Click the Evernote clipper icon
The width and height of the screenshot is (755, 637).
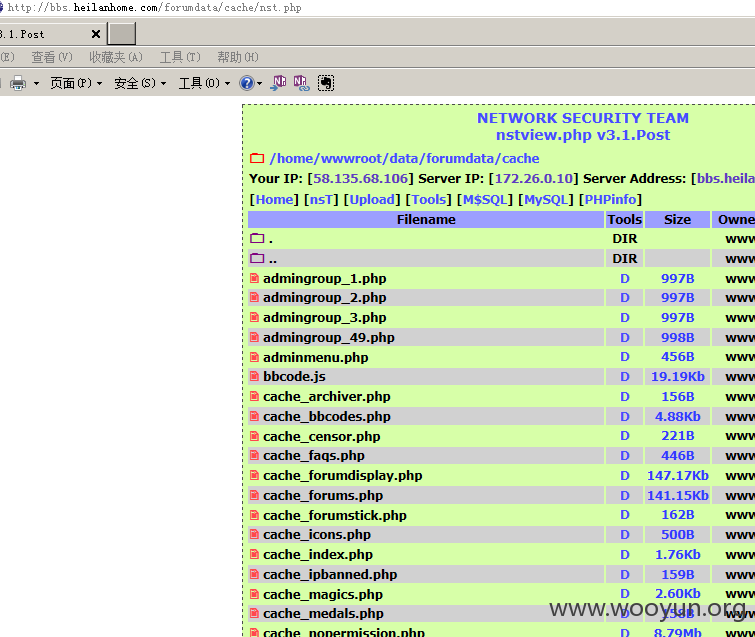[x=326, y=83]
